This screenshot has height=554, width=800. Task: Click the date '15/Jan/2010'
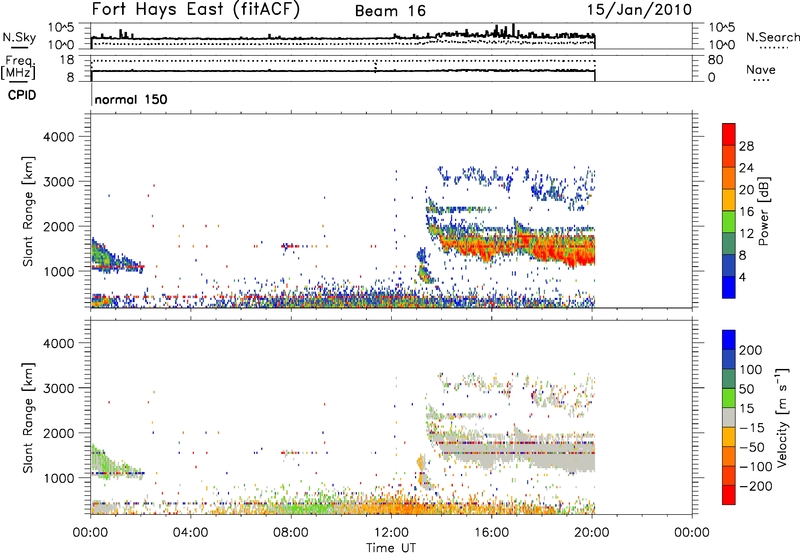coord(639,10)
